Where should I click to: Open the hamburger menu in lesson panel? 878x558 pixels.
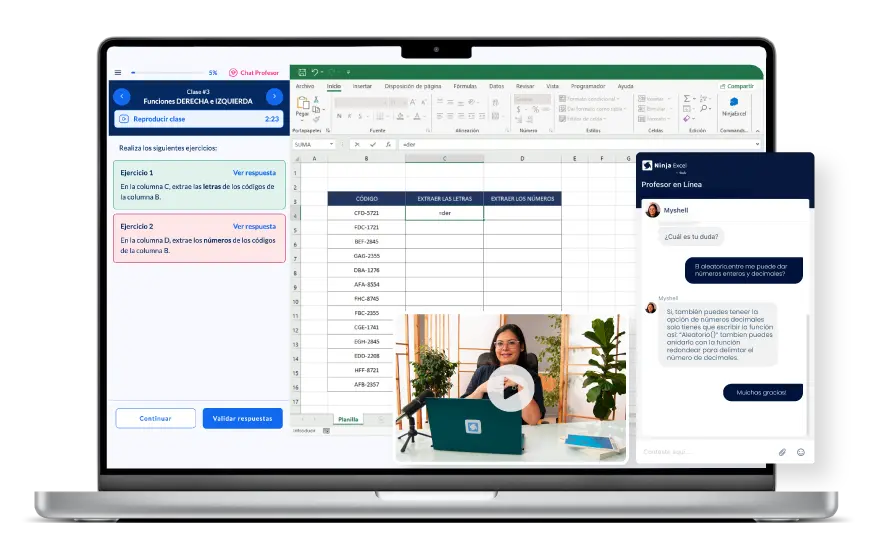[x=118, y=73]
